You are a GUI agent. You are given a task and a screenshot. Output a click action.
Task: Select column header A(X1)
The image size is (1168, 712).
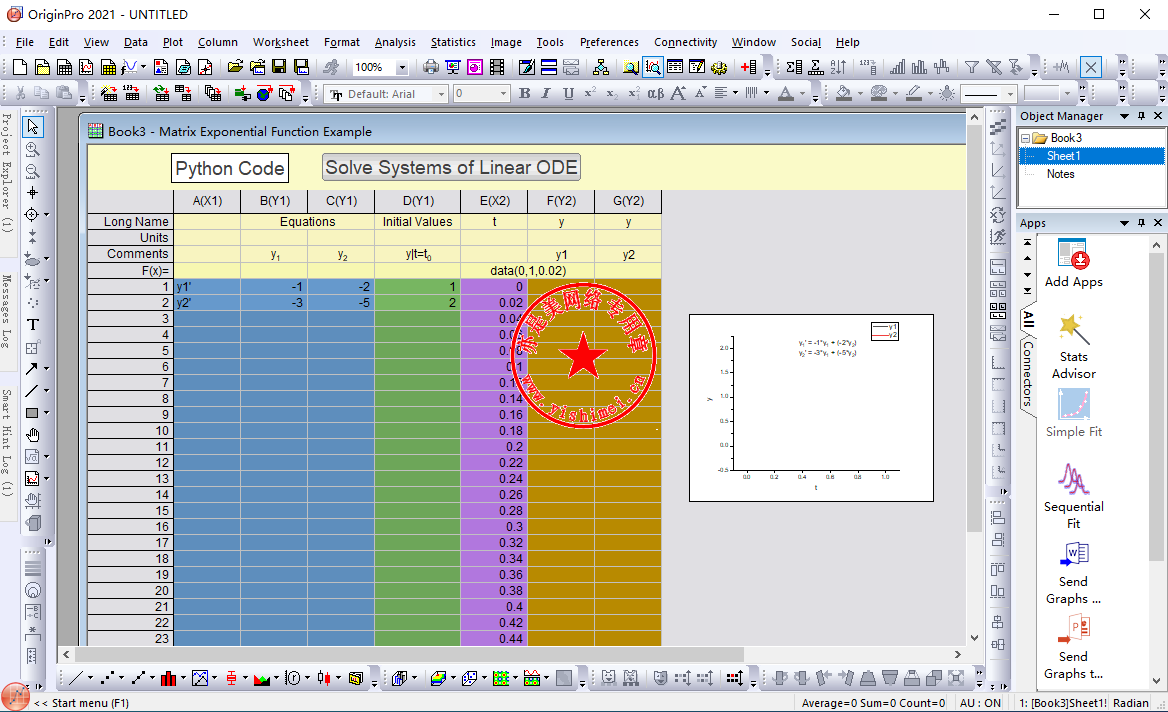tap(207, 201)
